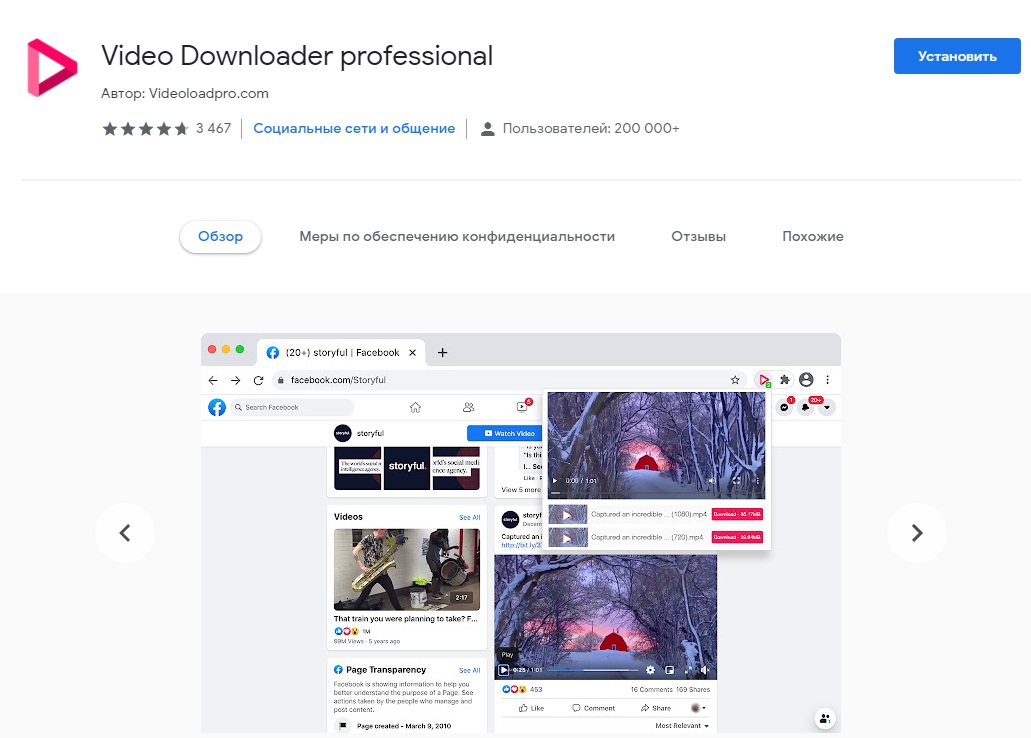This screenshot has width=1031, height=738.
Task: Open Facebook Messenger icon
Action: click(x=784, y=408)
